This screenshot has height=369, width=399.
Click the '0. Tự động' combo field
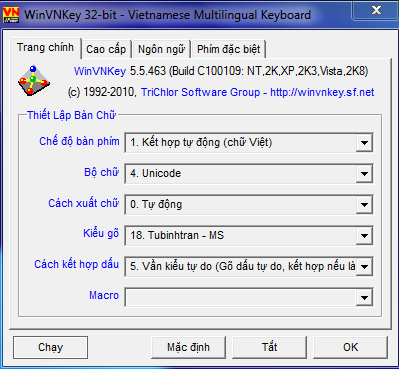click(249, 204)
